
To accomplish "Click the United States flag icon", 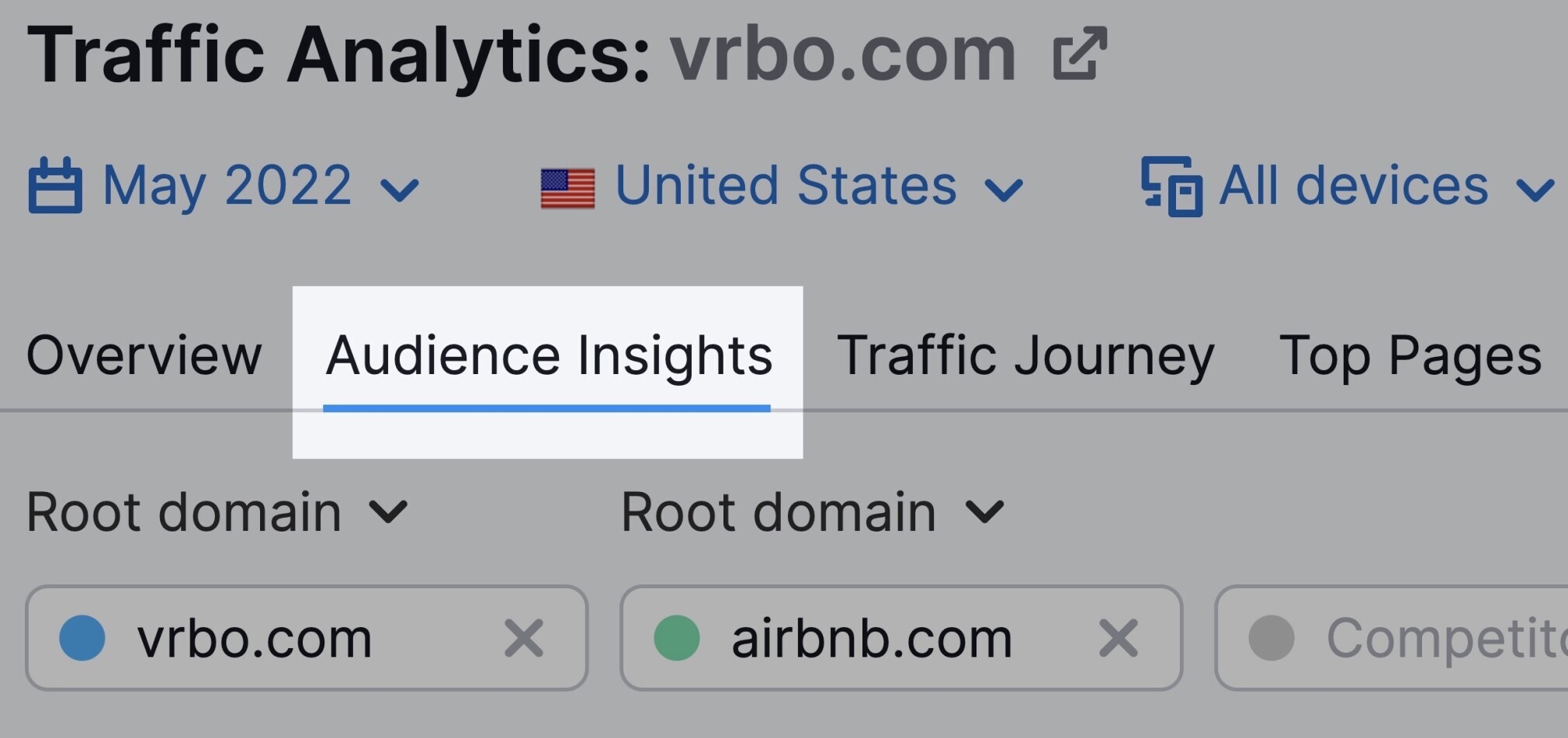I will pos(567,189).
